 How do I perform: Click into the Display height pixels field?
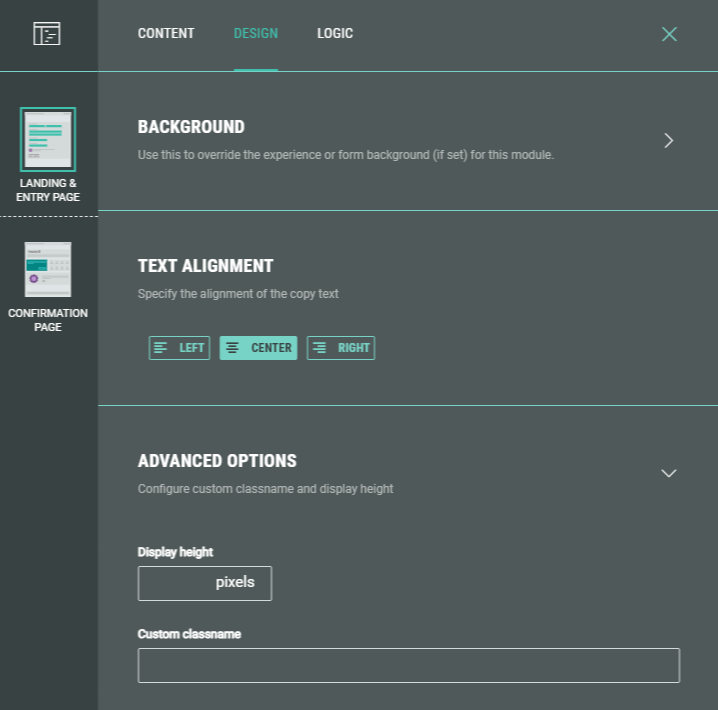pos(177,583)
